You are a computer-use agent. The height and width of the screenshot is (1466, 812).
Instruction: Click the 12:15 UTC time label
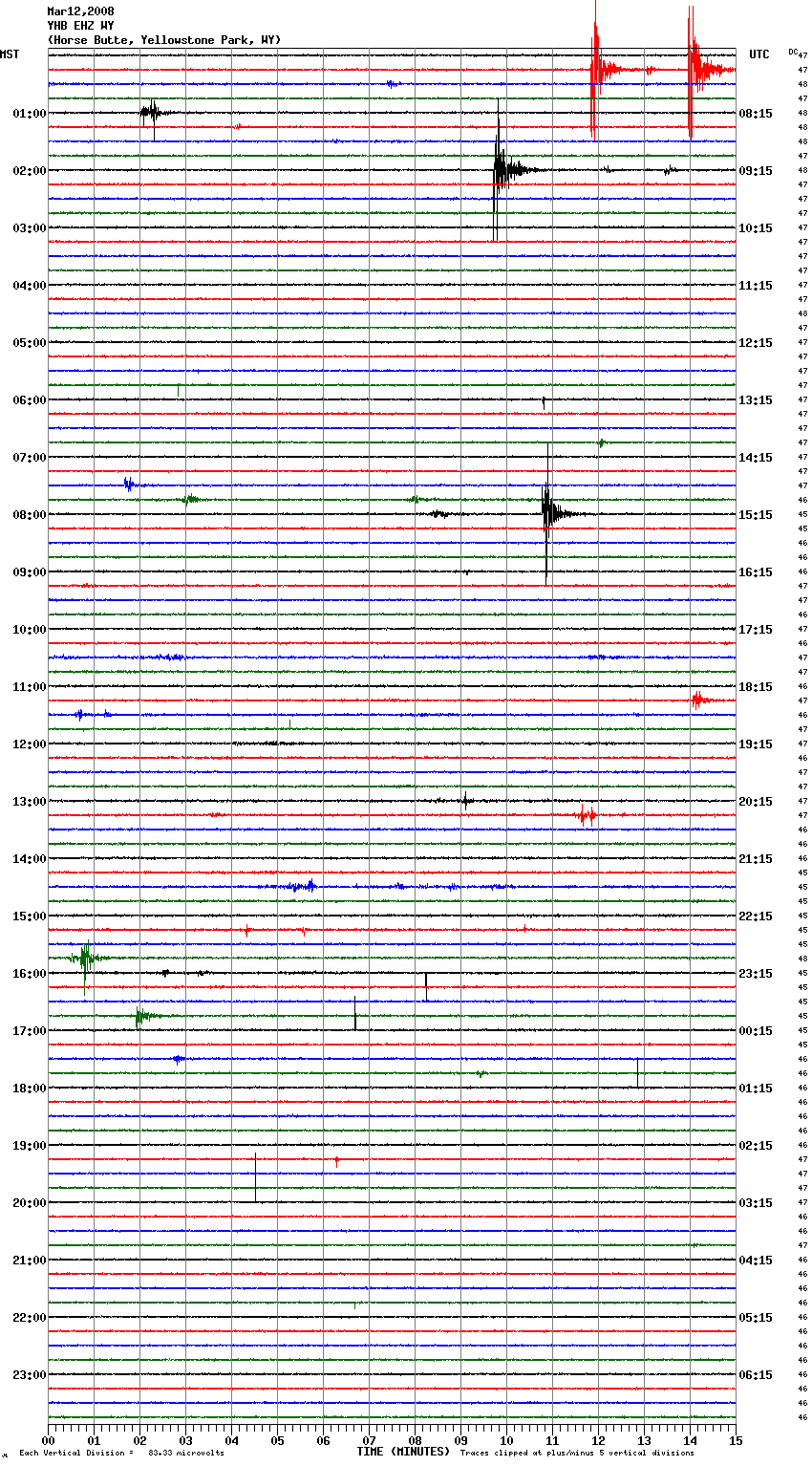[x=756, y=343]
